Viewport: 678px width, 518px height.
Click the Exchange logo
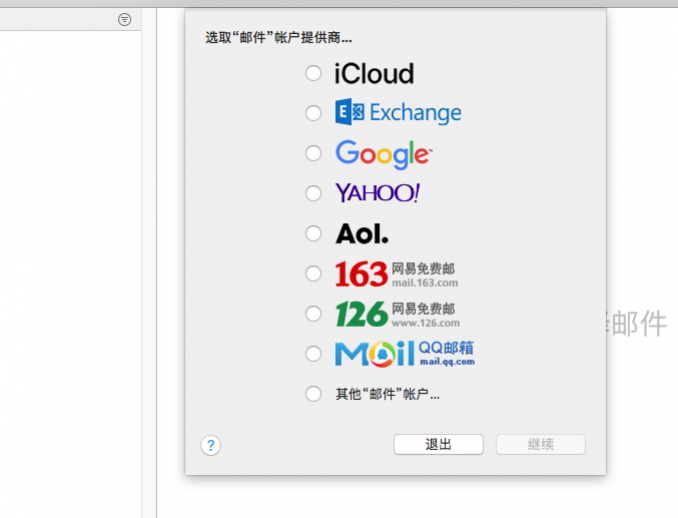click(398, 112)
